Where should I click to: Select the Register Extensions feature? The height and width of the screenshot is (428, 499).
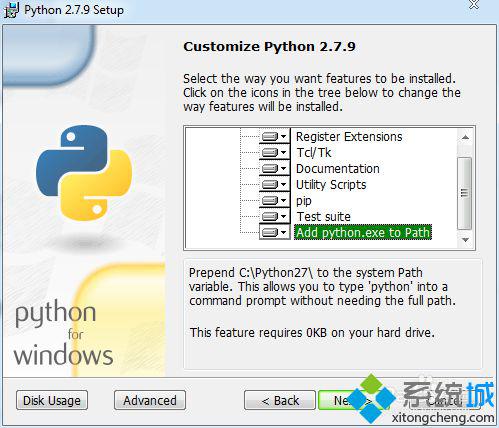(349, 137)
